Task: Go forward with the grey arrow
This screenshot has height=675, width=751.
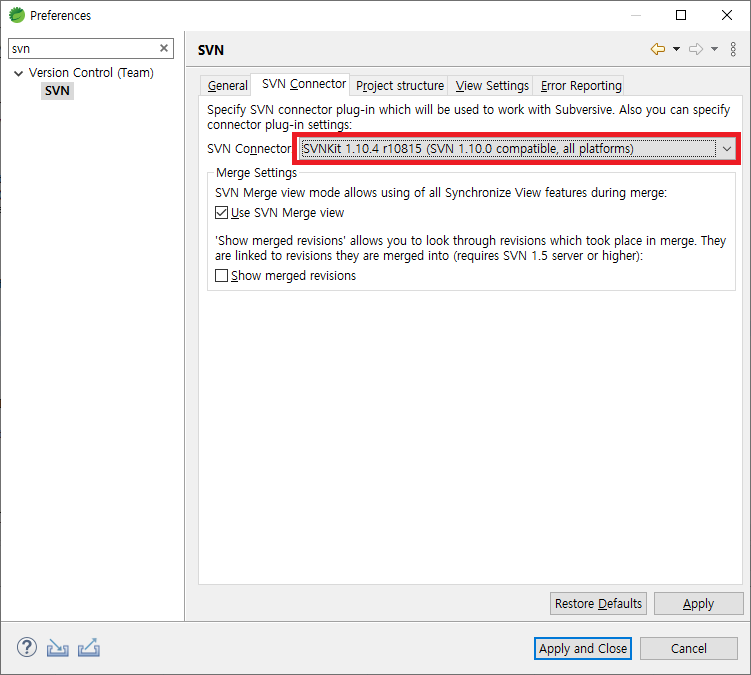Action: coord(696,49)
